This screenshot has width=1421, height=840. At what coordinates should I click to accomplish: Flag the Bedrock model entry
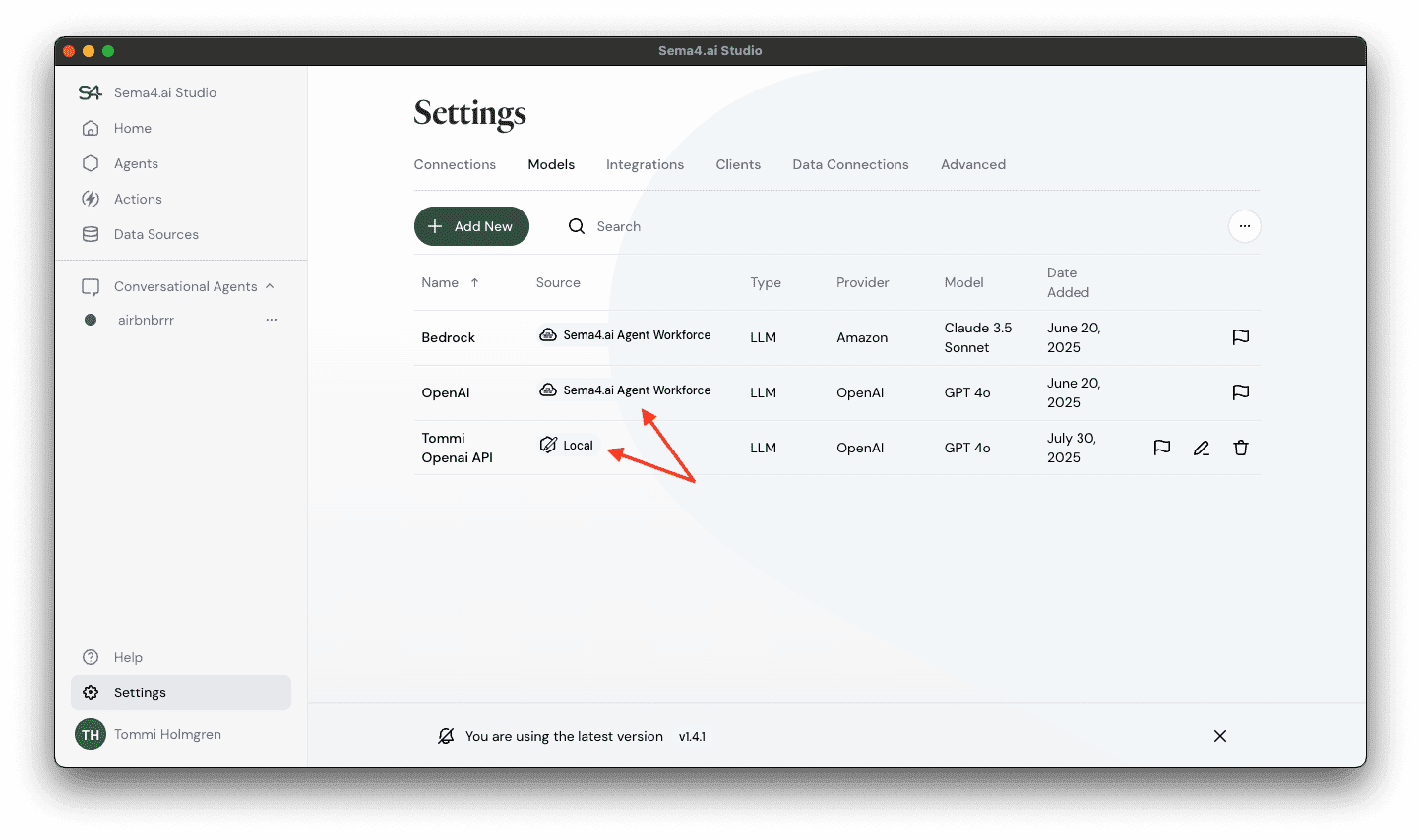click(x=1240, y=337)
